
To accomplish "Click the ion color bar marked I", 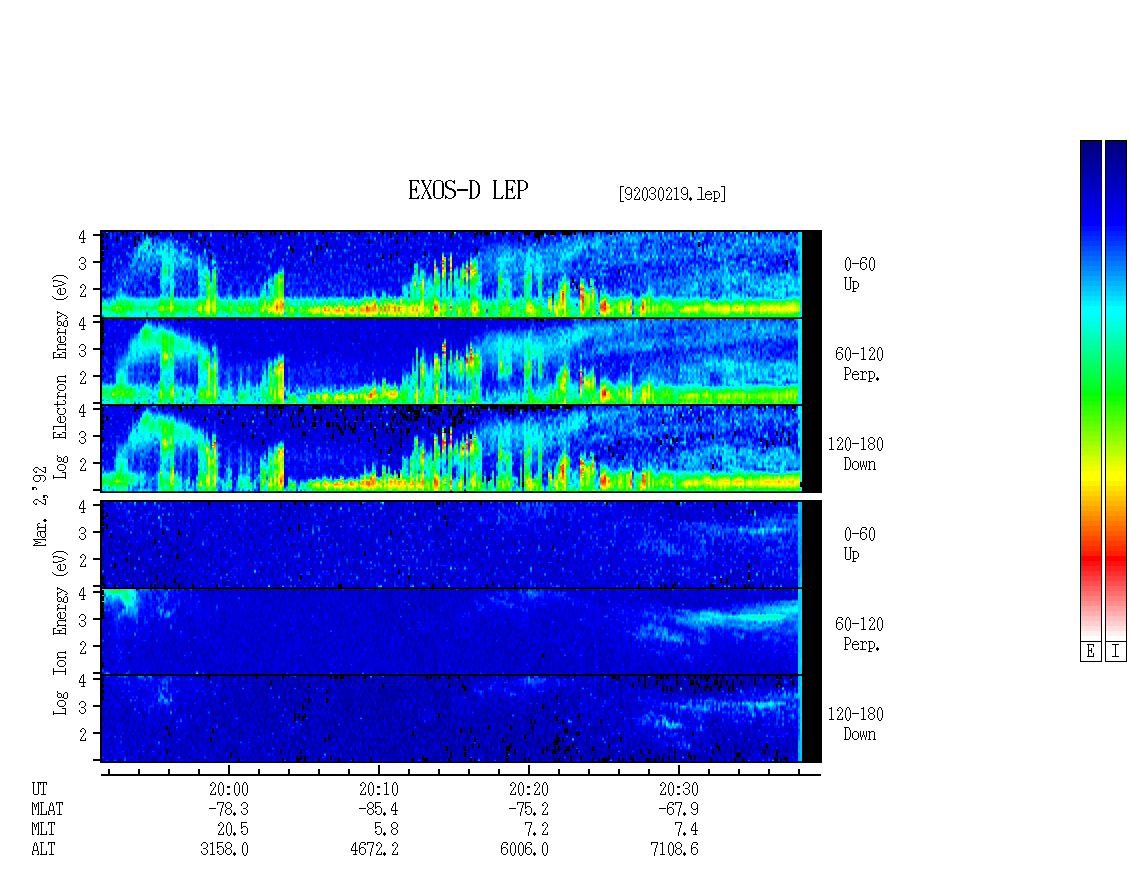I will 1116,390.
